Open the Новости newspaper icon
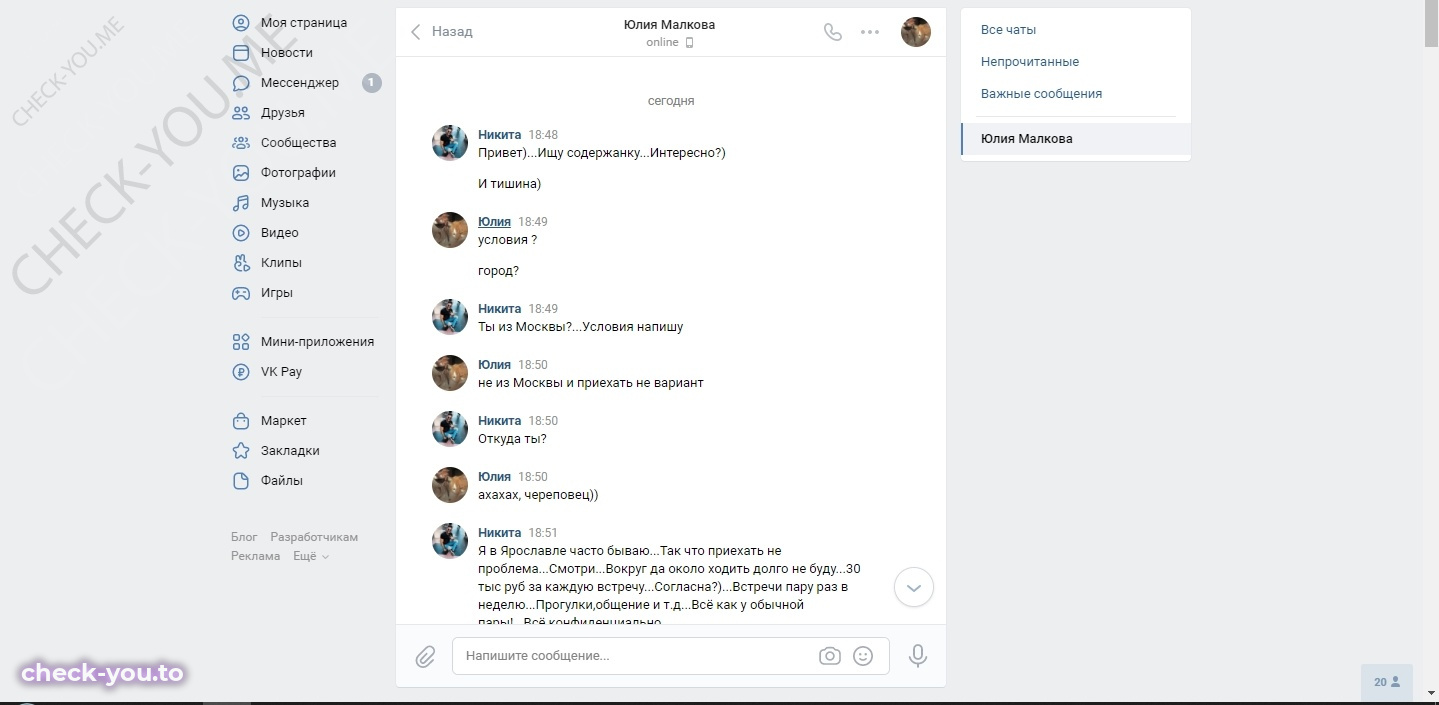Screen dimensions: 1439x705 (240, 52)
